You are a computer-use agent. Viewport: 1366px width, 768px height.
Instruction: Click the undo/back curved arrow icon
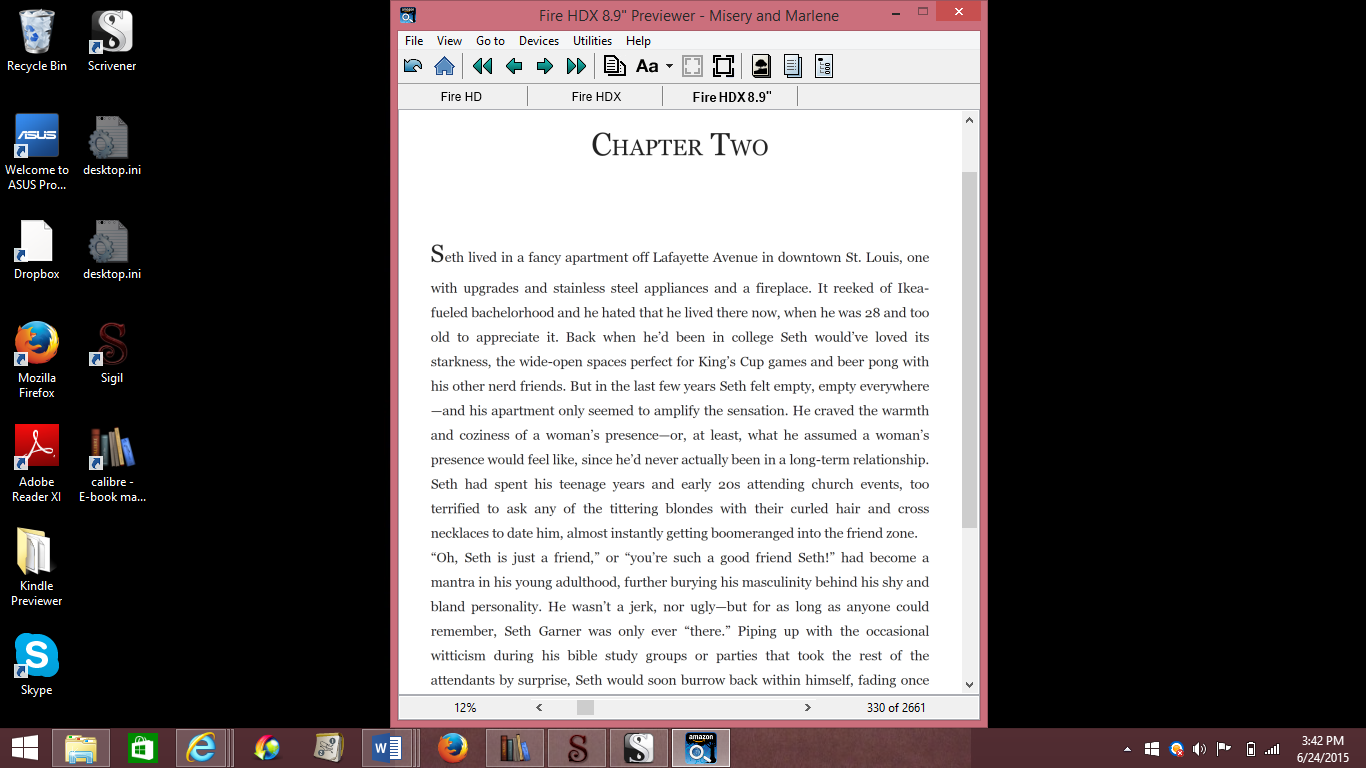pos(413,66)
